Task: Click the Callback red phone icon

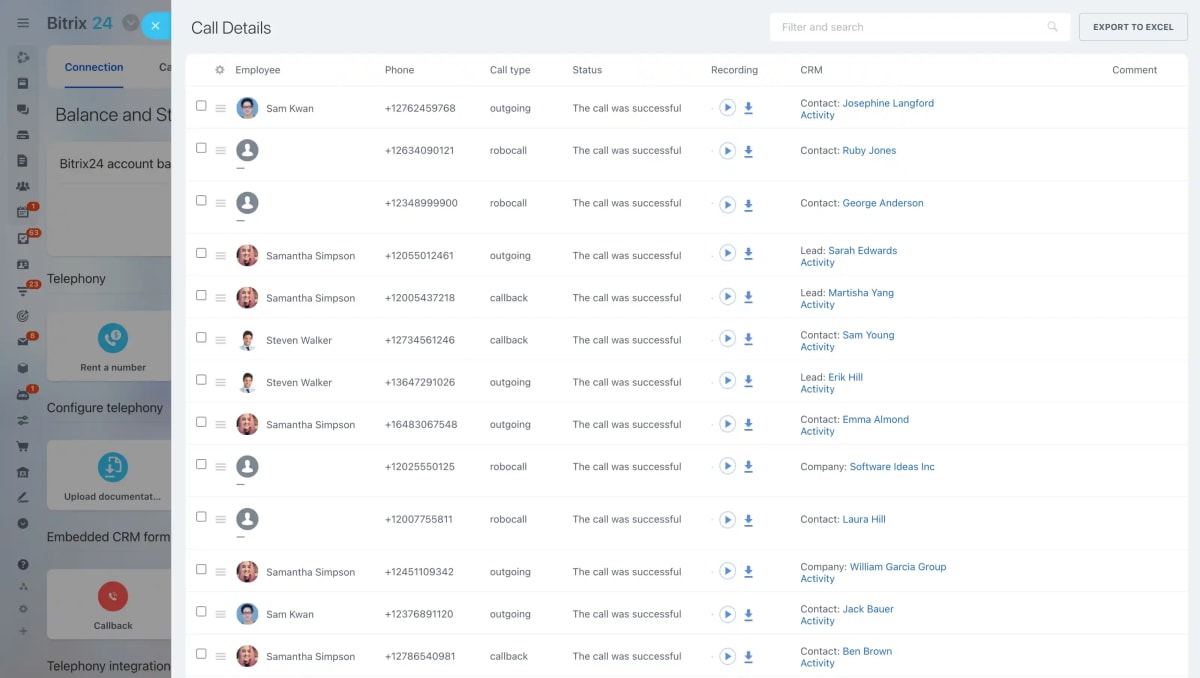Action: (113, 596)
